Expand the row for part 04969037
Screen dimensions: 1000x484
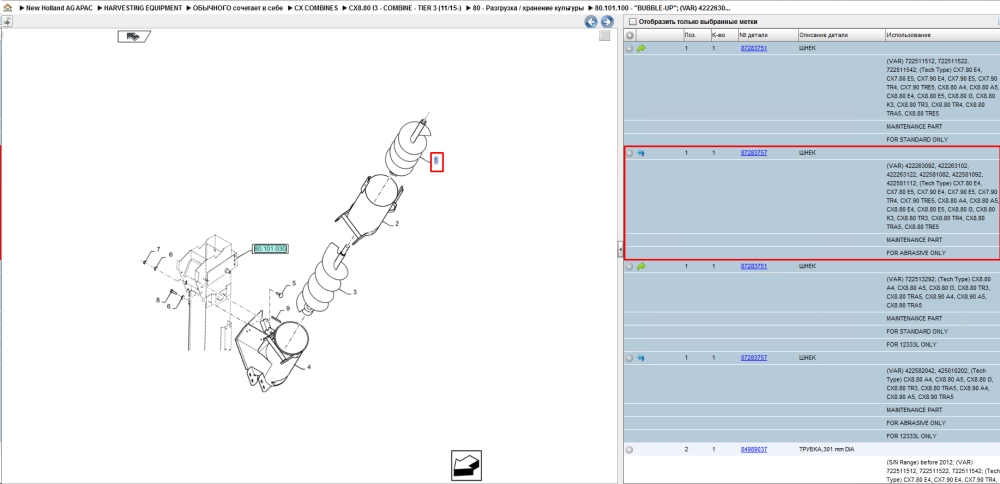tap(629, 450)
